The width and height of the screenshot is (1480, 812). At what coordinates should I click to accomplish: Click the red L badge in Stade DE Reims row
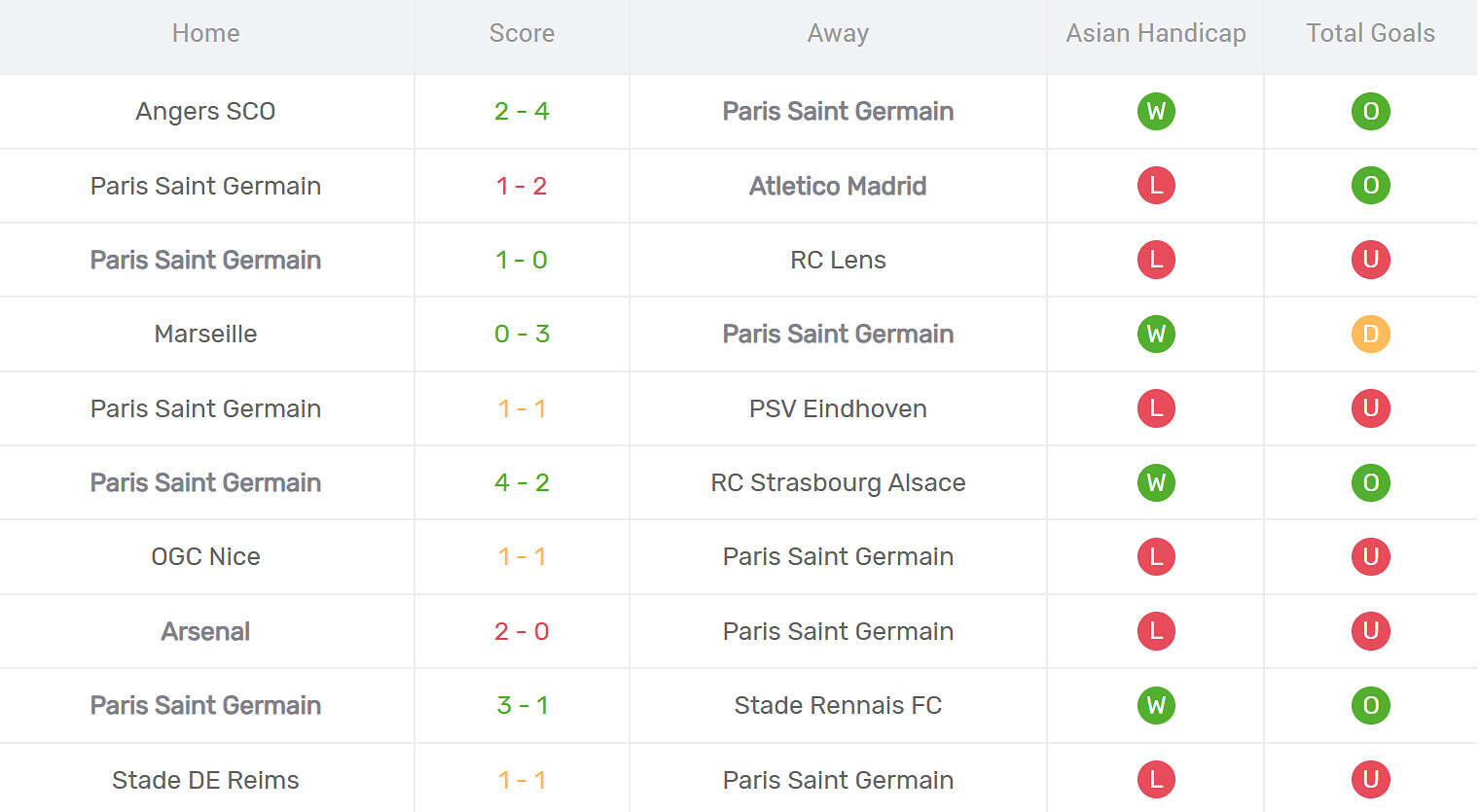pyautogui.click(x=1156, y=780)
